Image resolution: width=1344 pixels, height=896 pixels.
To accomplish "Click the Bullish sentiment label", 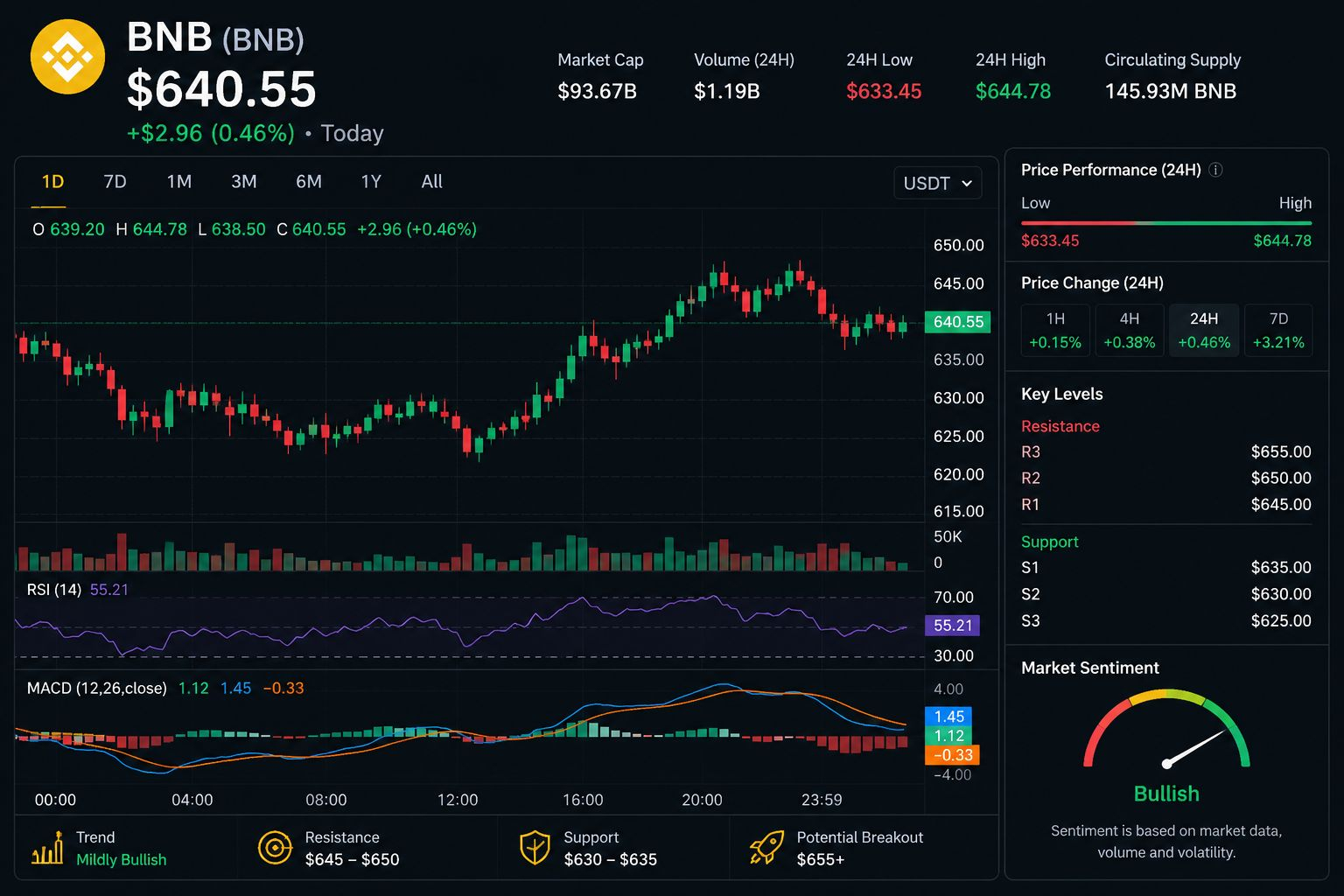I will coord(1166,794).
